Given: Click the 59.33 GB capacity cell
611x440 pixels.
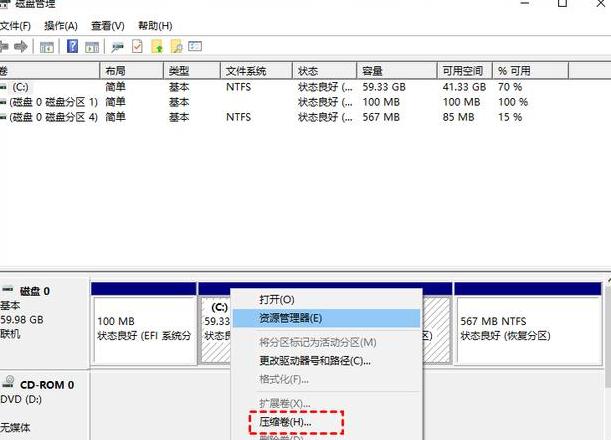Looking at the screenshot, I should (384, 87).
